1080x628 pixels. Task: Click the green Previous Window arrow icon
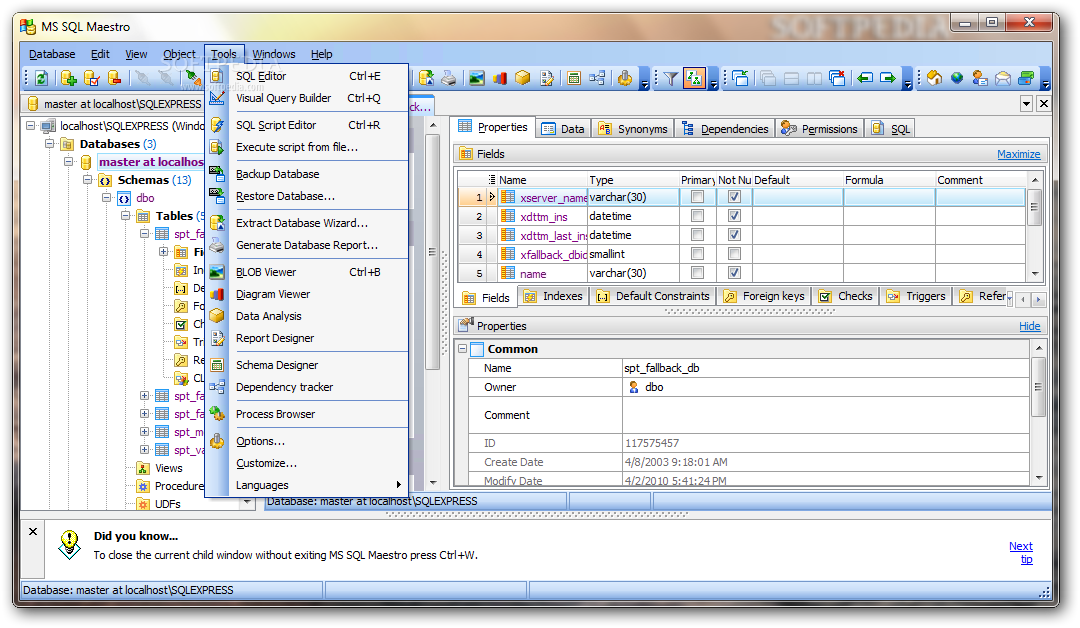tap(865, 78)
